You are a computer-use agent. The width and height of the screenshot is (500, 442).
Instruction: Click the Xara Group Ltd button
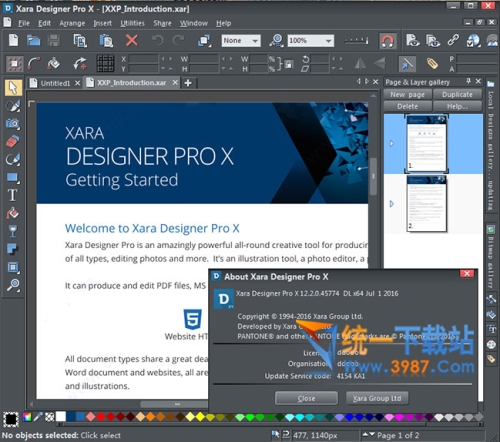pyautogui.click(x=377, y=398)
